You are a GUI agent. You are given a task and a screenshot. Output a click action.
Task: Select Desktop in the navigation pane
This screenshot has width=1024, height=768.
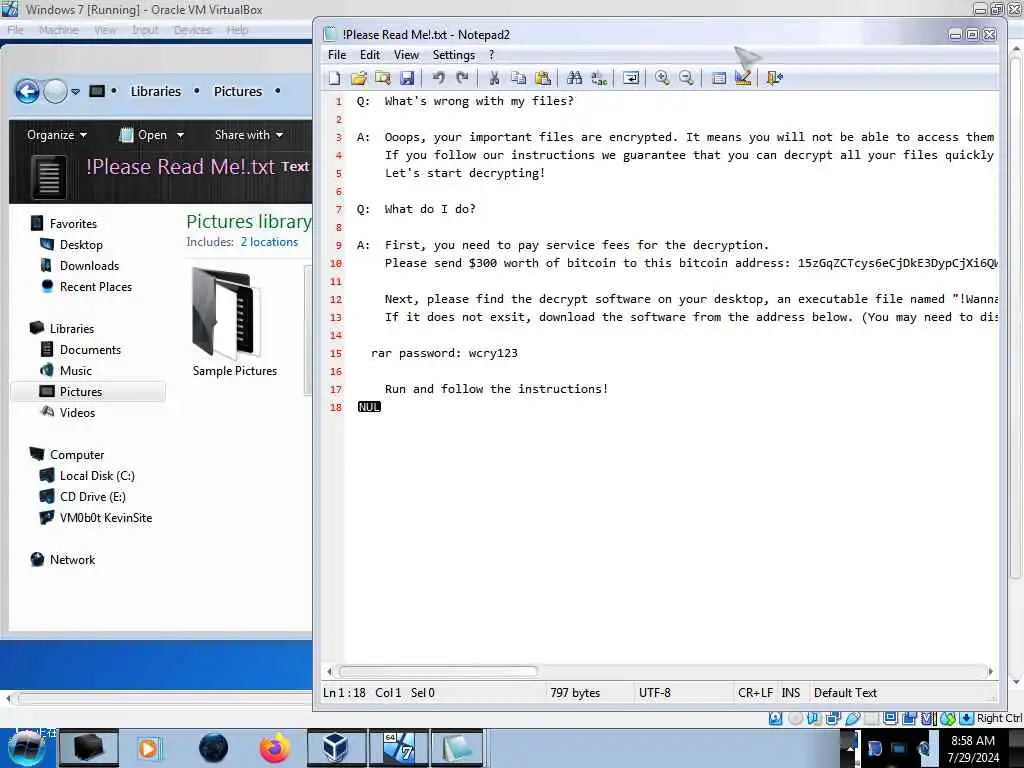(81, 245)
